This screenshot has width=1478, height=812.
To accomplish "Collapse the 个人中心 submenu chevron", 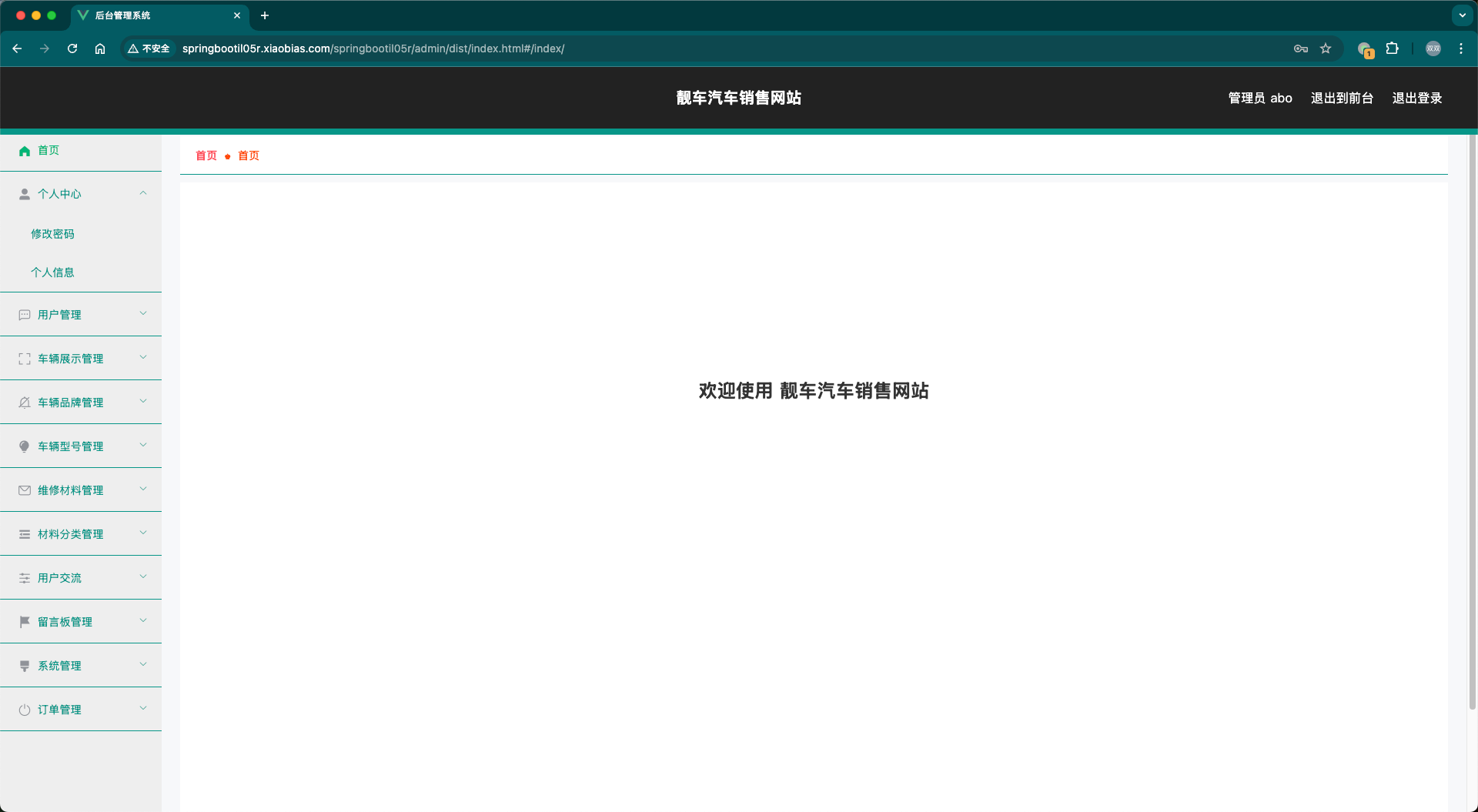I will 143,193.
